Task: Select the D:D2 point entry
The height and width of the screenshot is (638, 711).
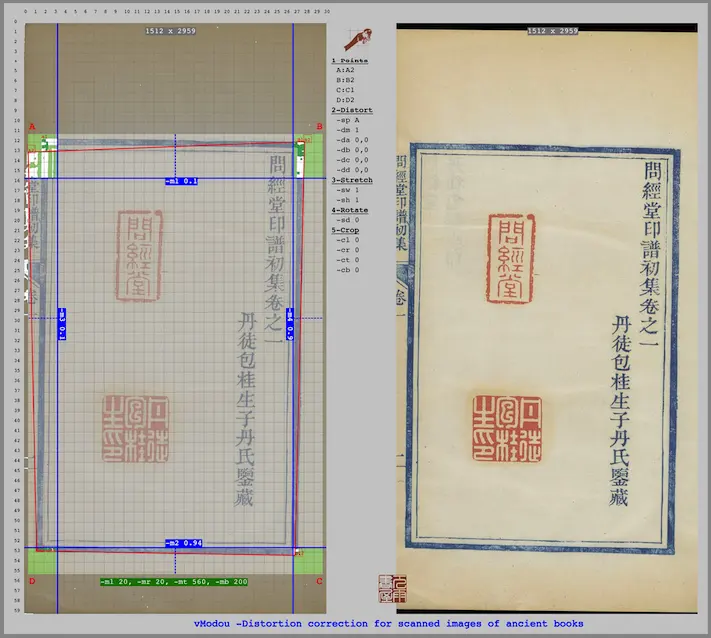Action: (x=345, y=100)
